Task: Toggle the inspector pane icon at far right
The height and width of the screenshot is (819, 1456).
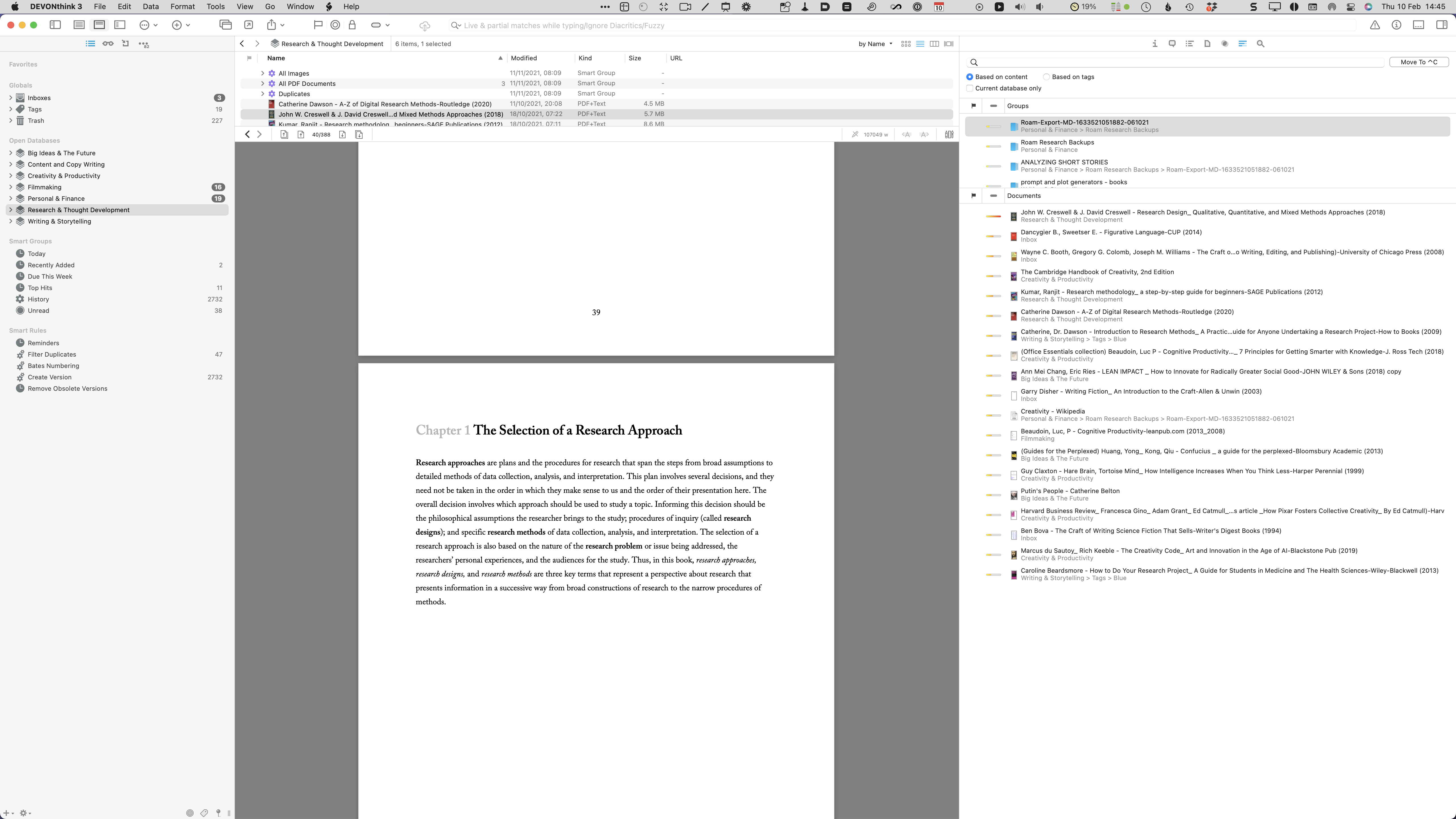Action: coord(1441,25)
